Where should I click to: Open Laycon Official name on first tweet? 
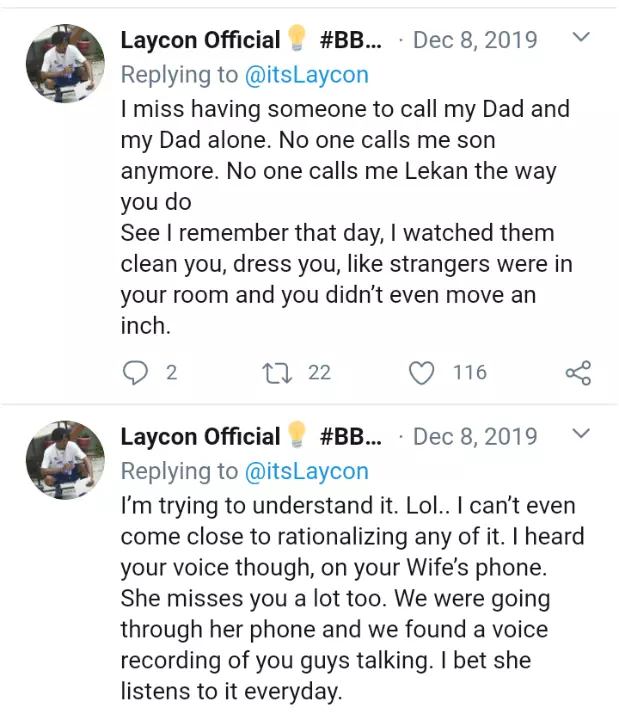200,40
